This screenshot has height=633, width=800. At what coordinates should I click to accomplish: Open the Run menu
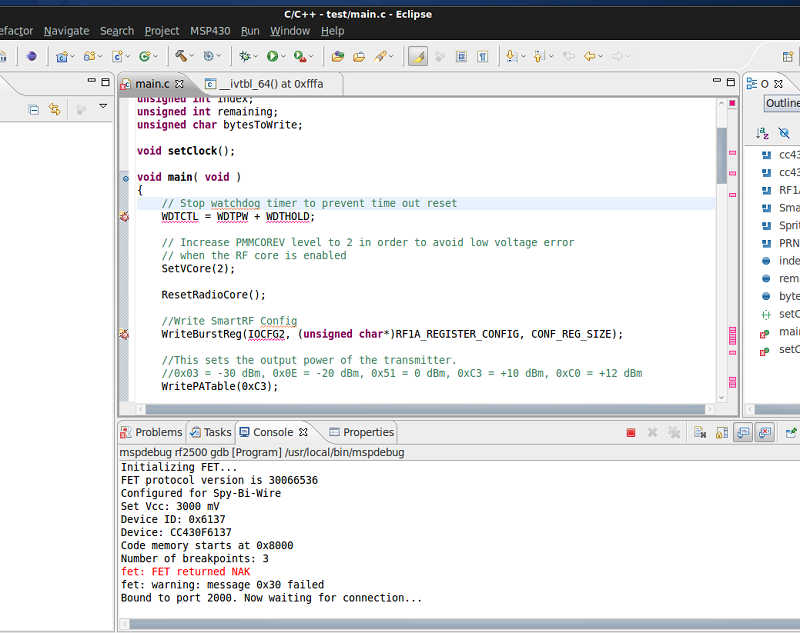pos(250,31)
